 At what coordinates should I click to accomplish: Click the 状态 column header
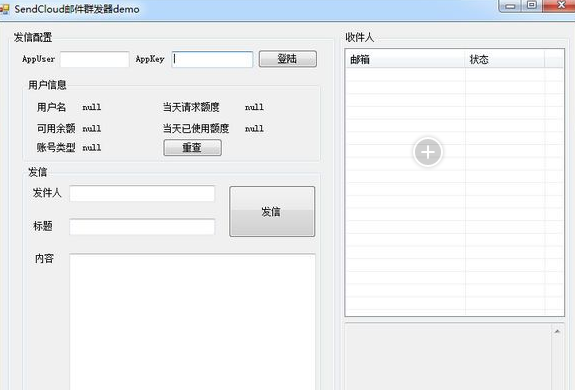pyautogui.click(x=505, y=59)
